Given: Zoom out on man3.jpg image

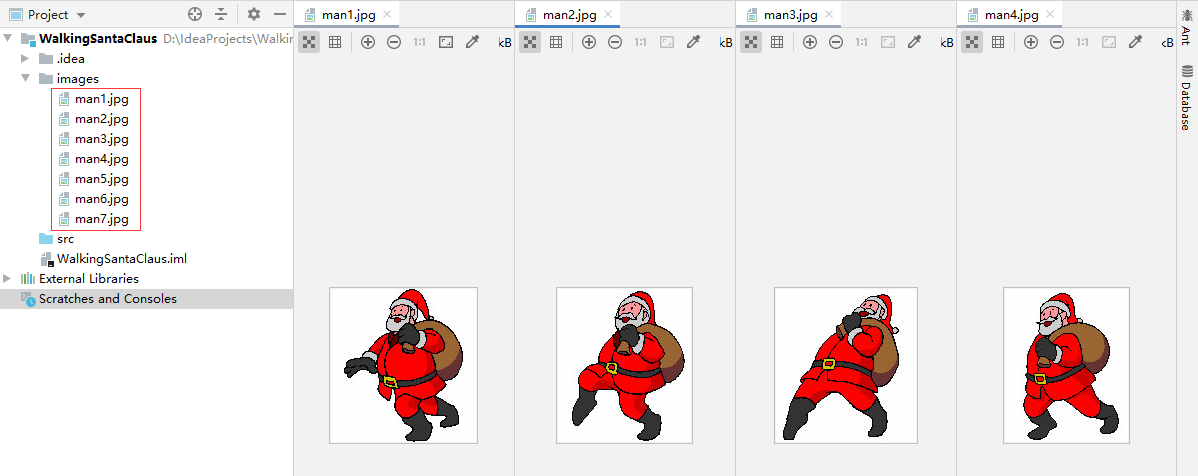Looking at the screenshot, I should [x=835, y=42].
